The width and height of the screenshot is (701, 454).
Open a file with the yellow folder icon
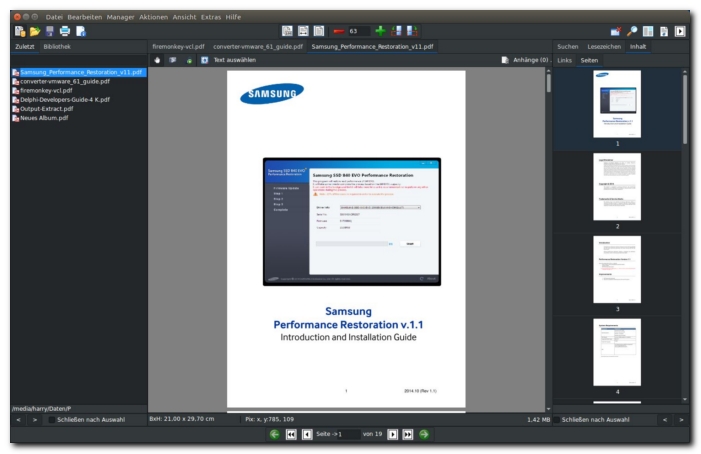pos(35,31)
